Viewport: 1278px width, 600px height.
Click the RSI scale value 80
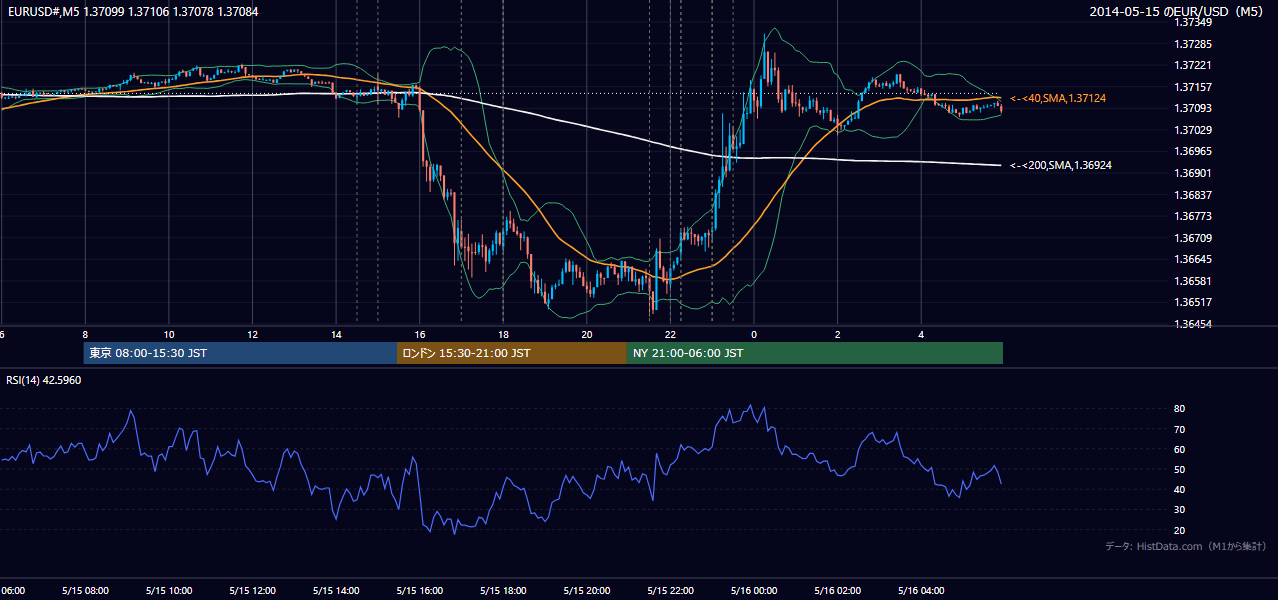[1180, 409]
